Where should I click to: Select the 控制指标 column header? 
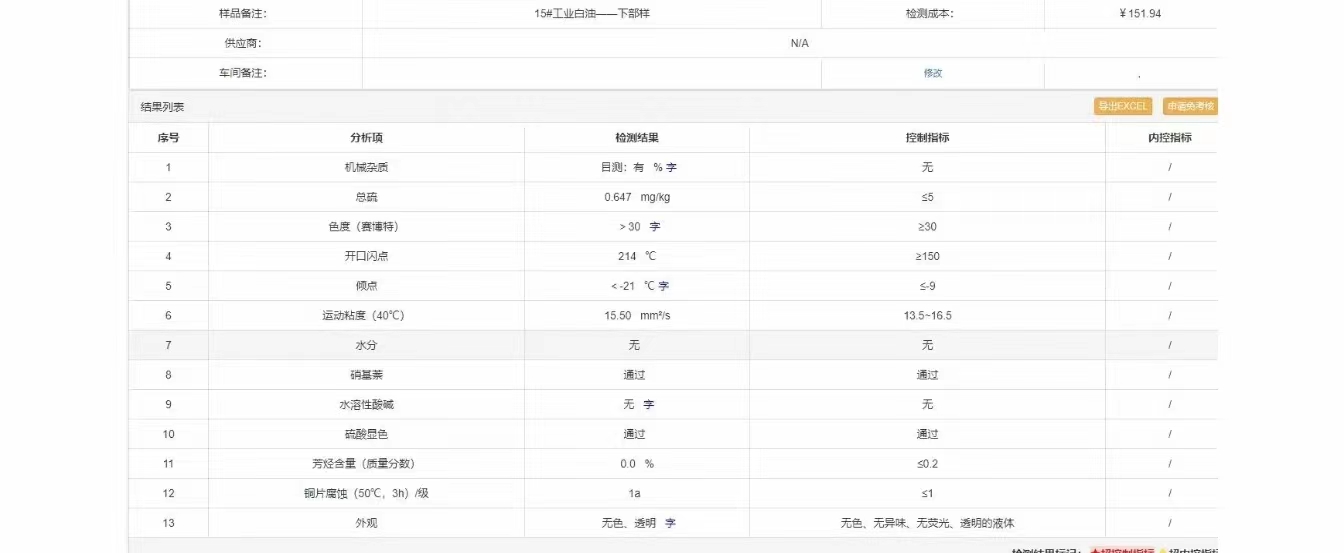pos(927,138)
